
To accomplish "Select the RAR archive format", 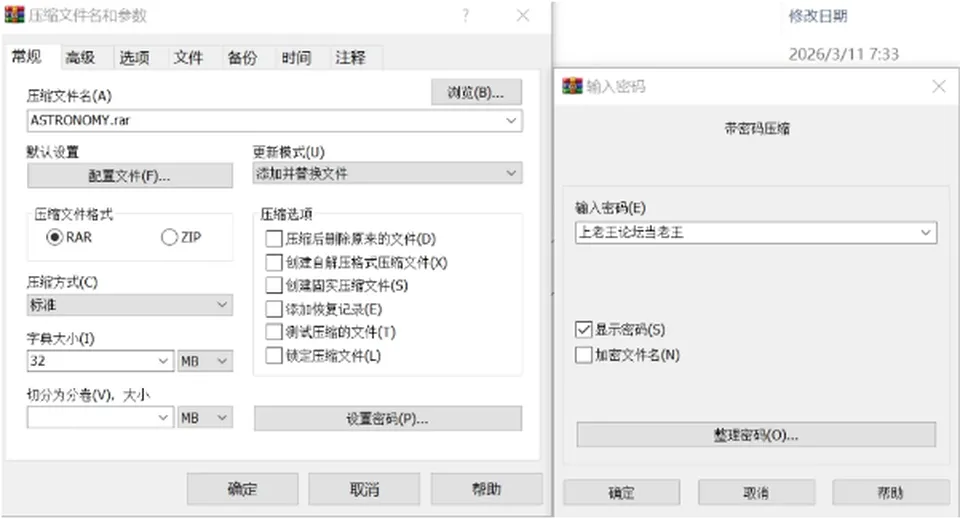I will 54,237.
